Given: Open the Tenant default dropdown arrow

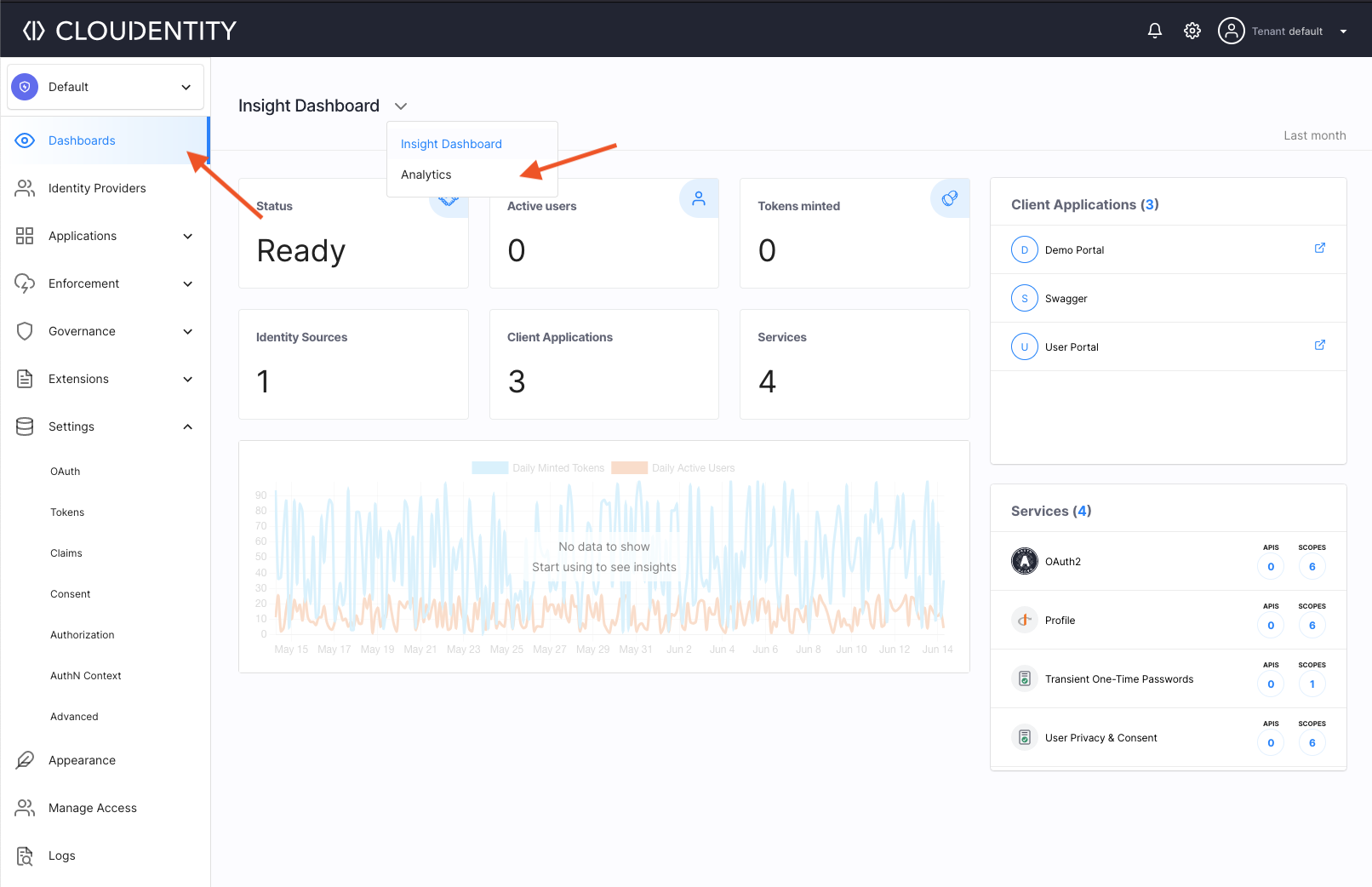Looking at the screenshot, I should [x=1344, y=31].
